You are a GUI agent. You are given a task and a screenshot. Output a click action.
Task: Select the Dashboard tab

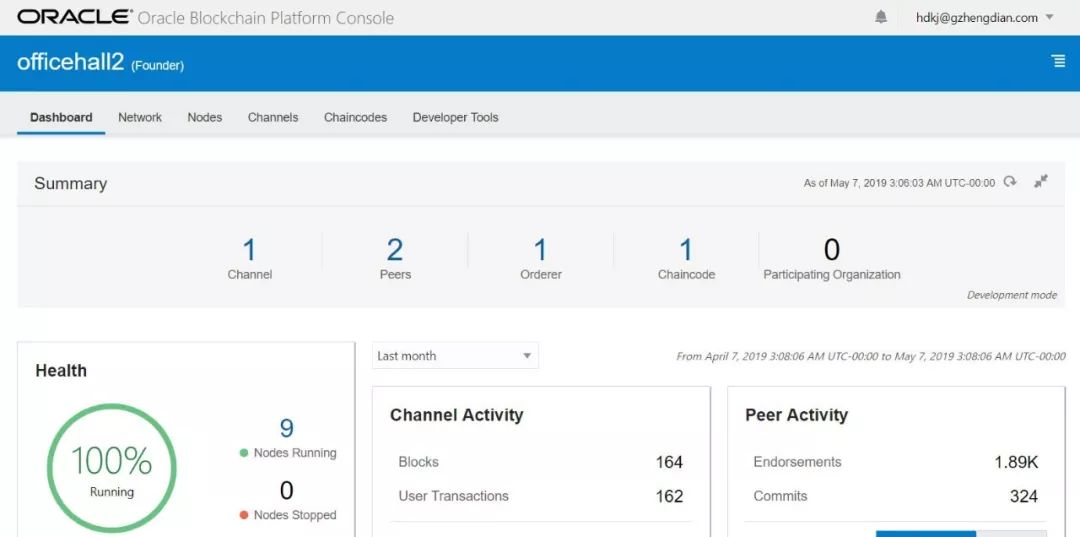(x=61, y=117)
